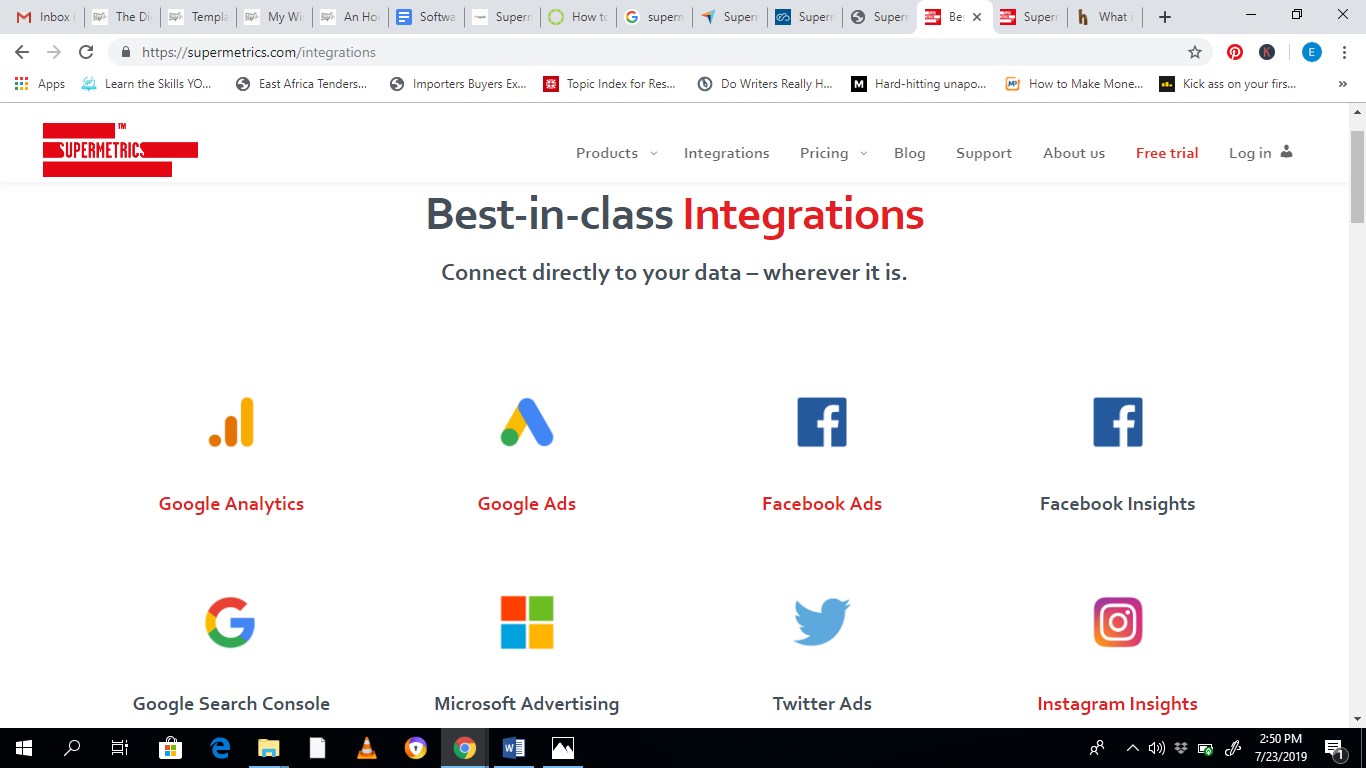The width and height of the screenshot is (1366, 768).
Task: Switch to the Google Docs Softwa tab
Action: click(426, 17)
